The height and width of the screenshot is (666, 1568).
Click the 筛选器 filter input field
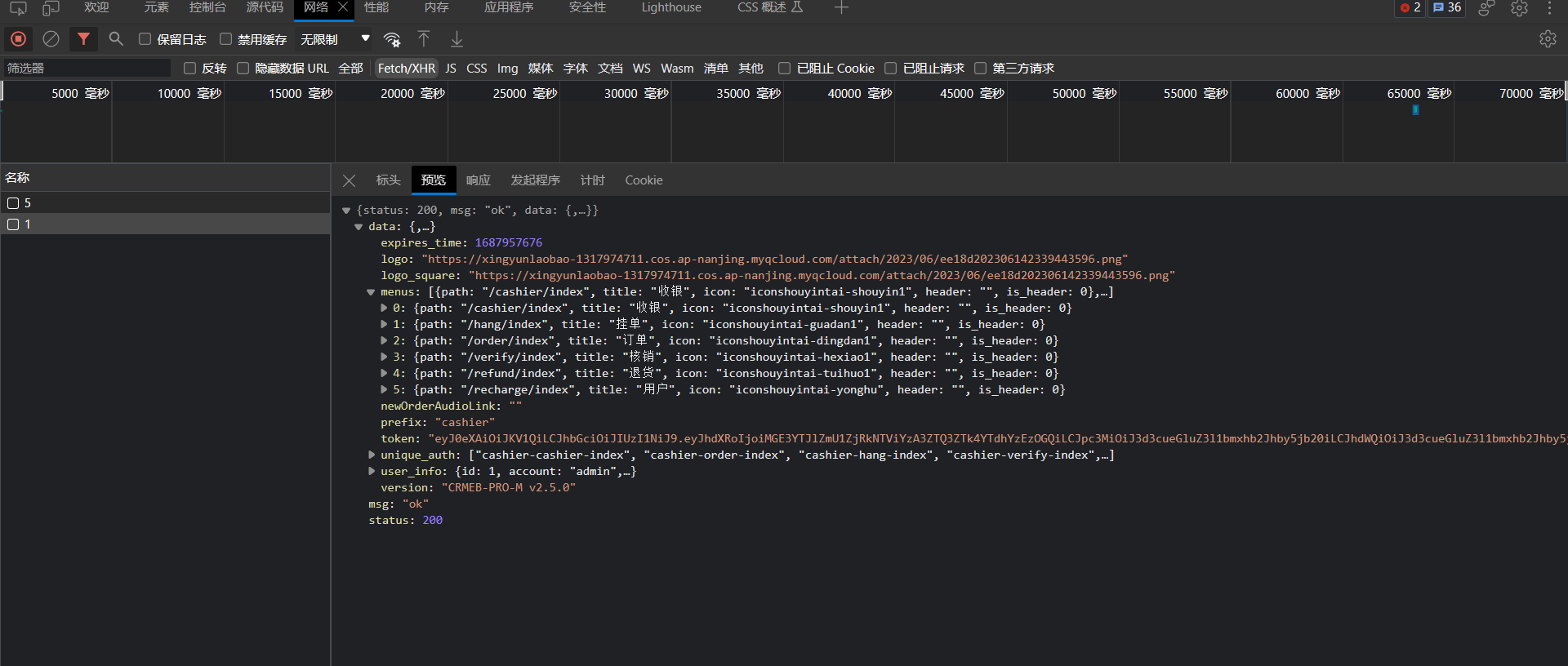click(x=87, y=69)
